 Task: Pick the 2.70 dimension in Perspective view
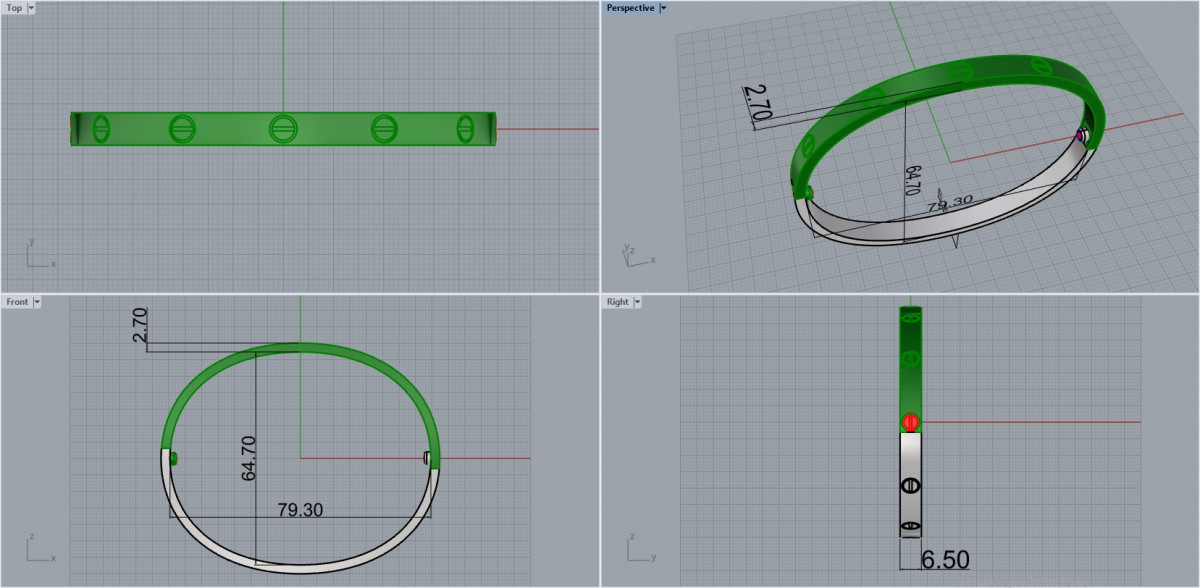tap(757, 103)
